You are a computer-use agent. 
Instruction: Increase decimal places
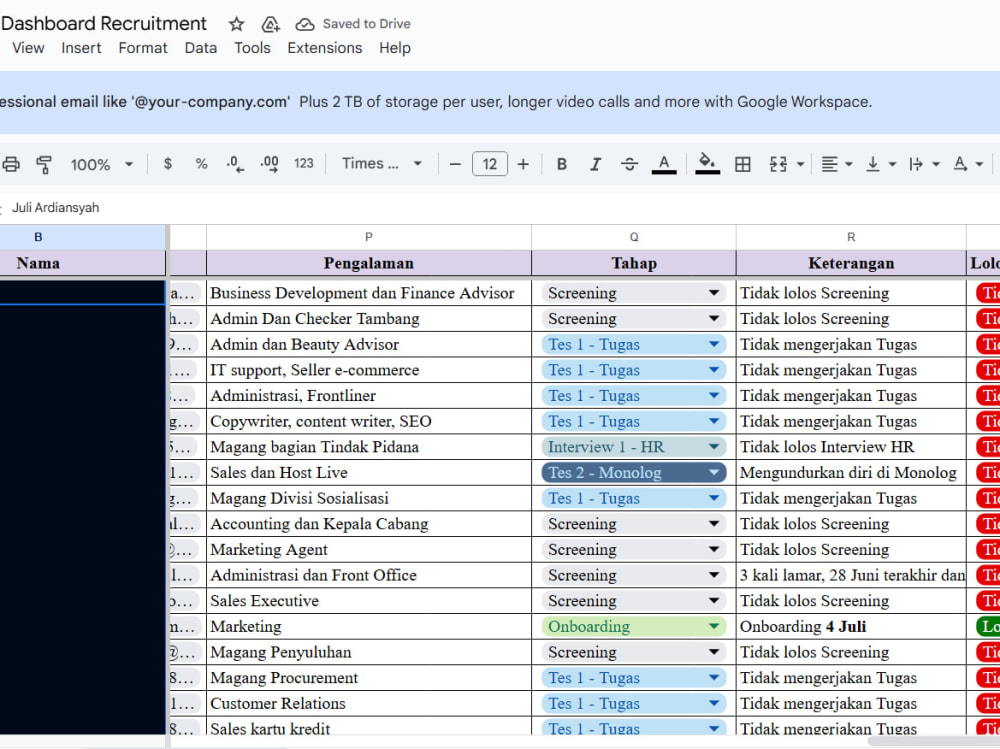(269, 164)
